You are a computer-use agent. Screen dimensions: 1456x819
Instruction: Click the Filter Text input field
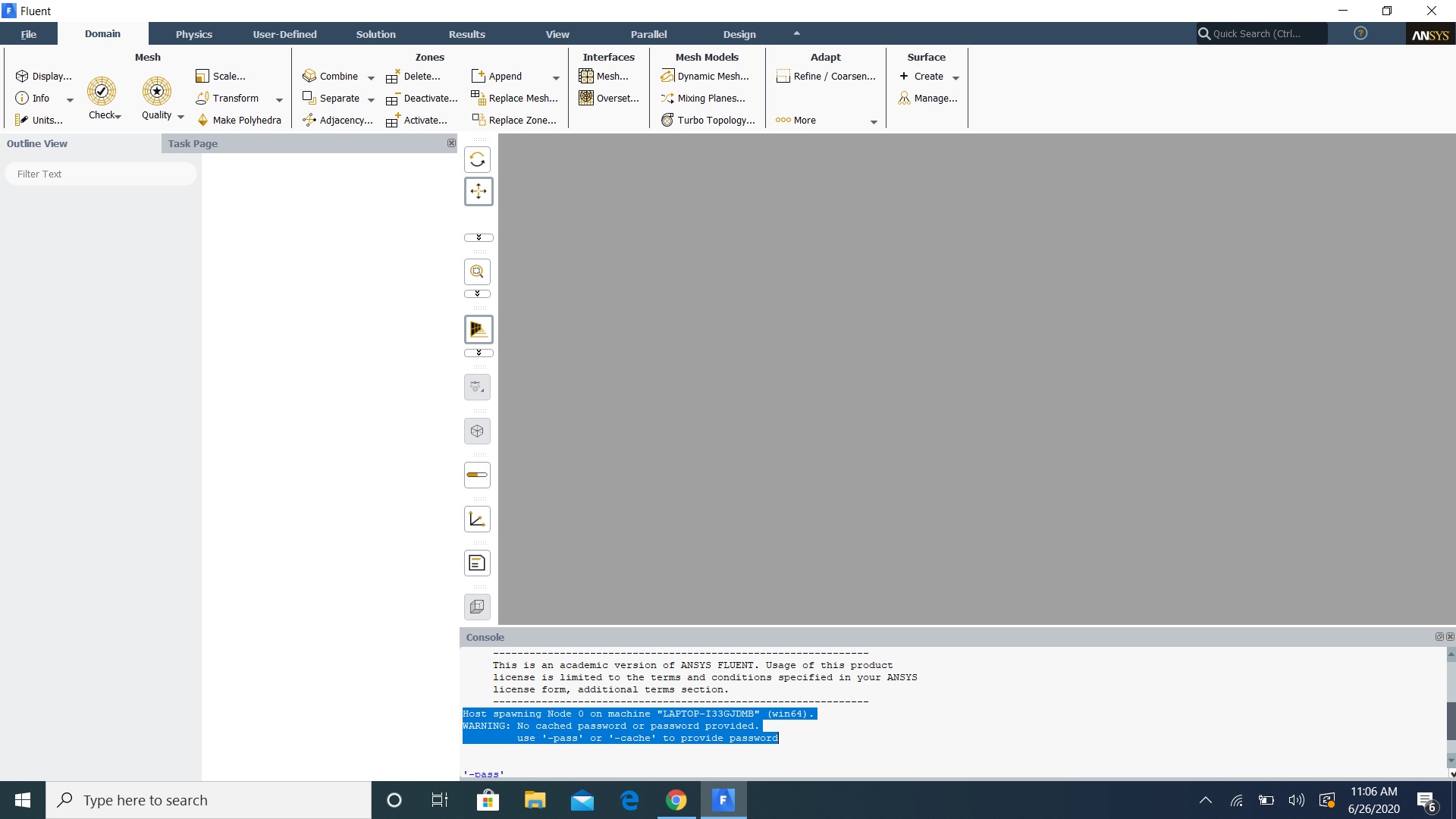[x=101, y=174]
